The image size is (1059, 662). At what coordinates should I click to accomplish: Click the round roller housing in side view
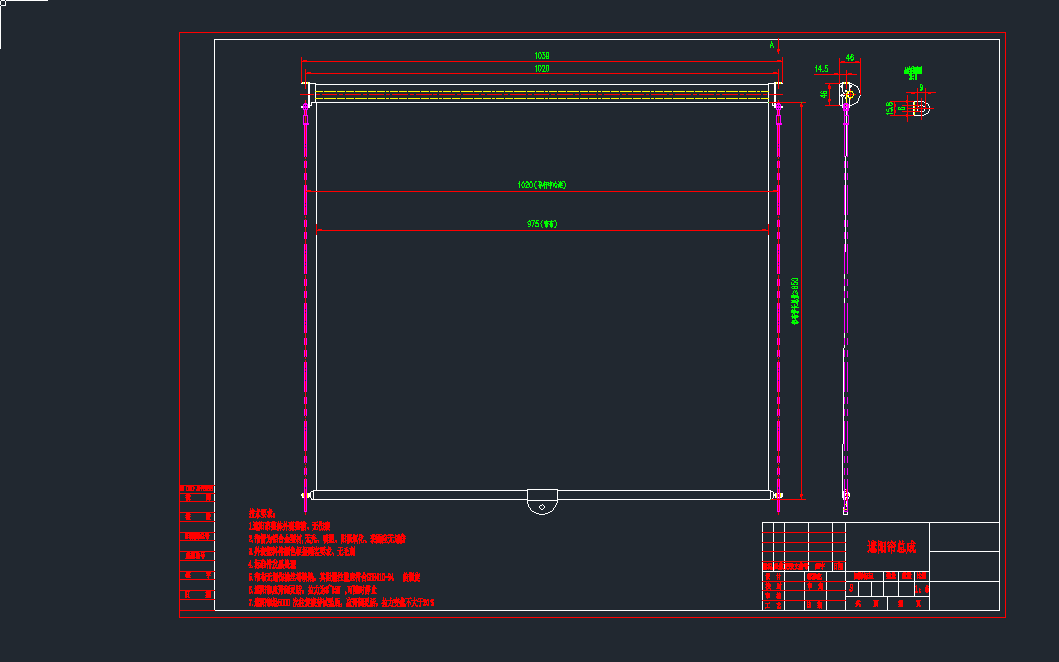(849, 93)
